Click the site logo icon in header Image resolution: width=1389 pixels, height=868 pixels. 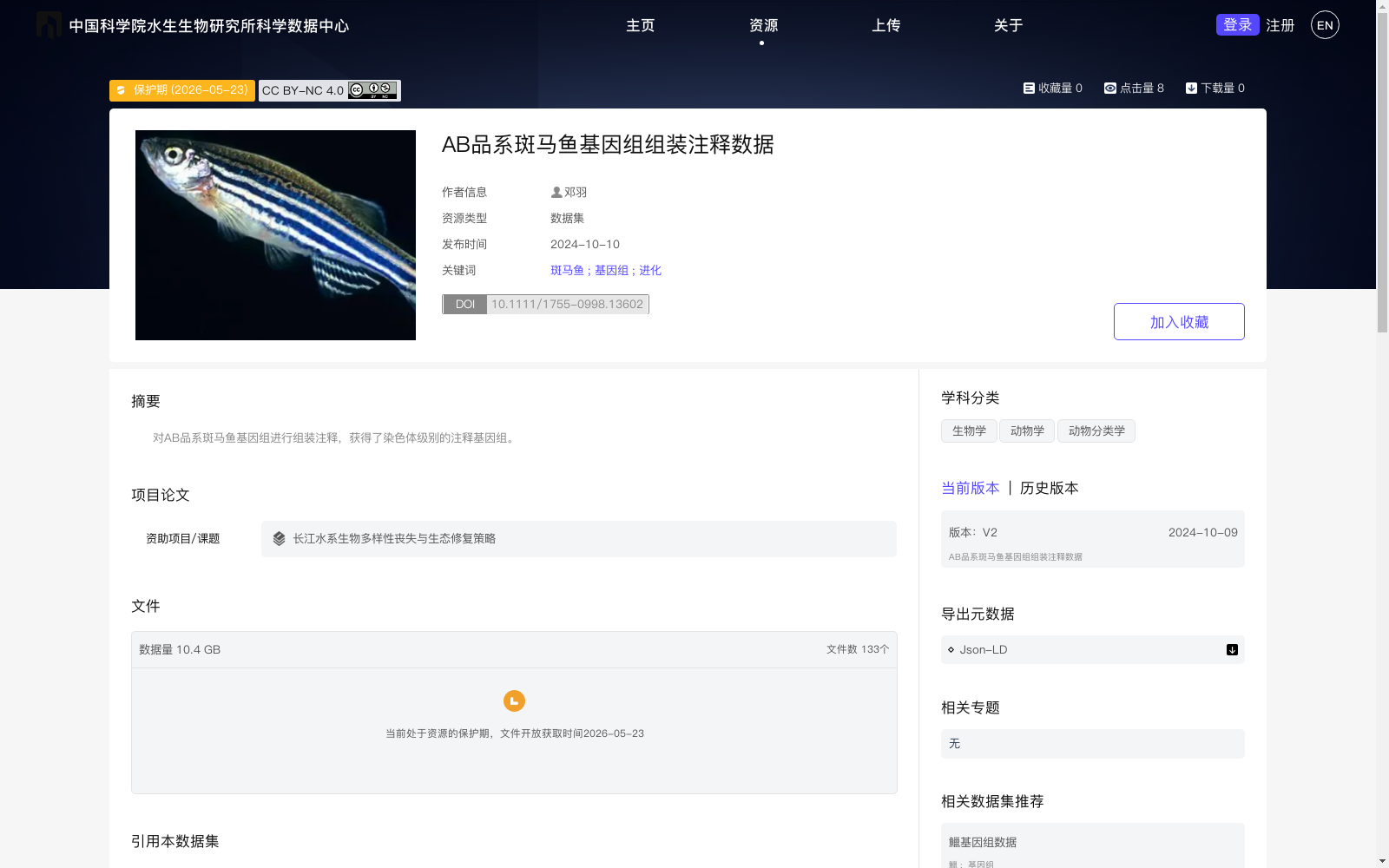(x=49, y=25)
